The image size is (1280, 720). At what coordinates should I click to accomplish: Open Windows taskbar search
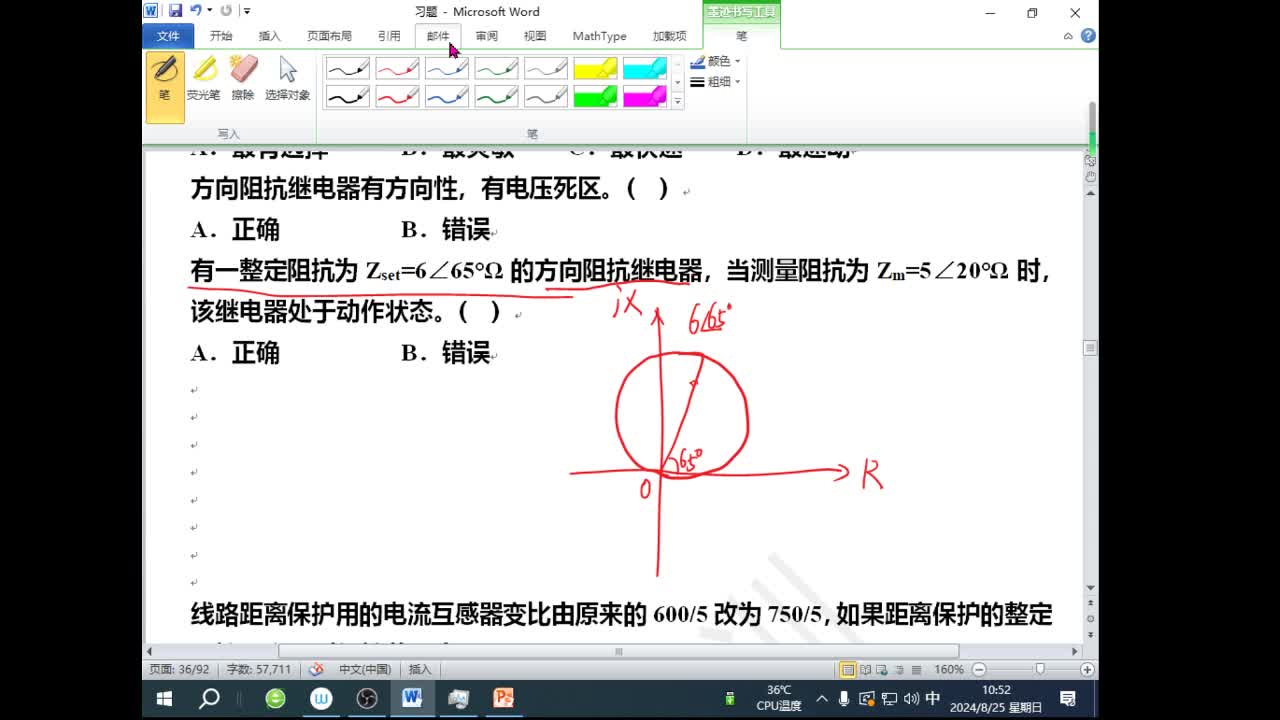coord(209,699)
